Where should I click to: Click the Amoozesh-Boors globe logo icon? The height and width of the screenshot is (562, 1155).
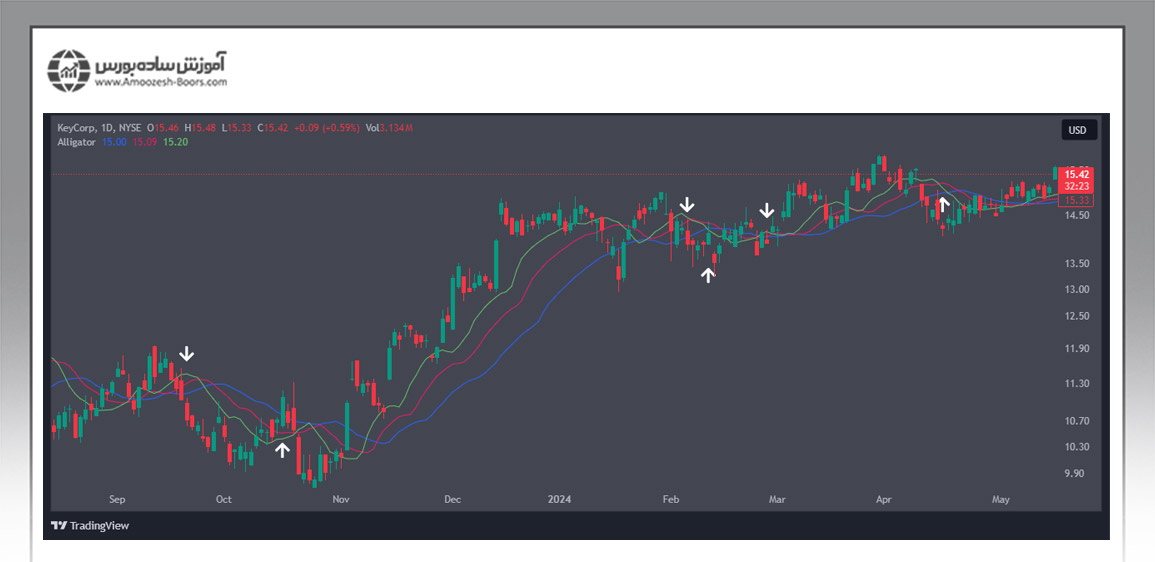pos(69,70)
